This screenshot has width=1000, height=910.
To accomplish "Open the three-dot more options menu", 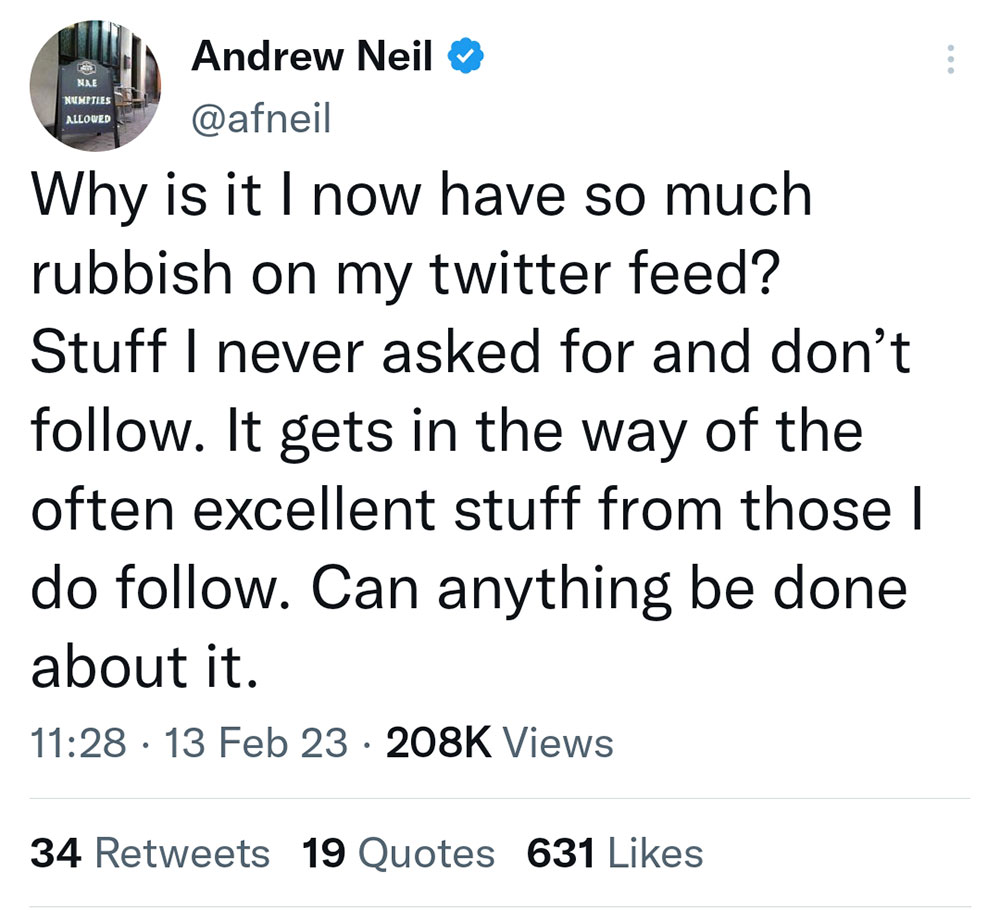I will point(949,62).
